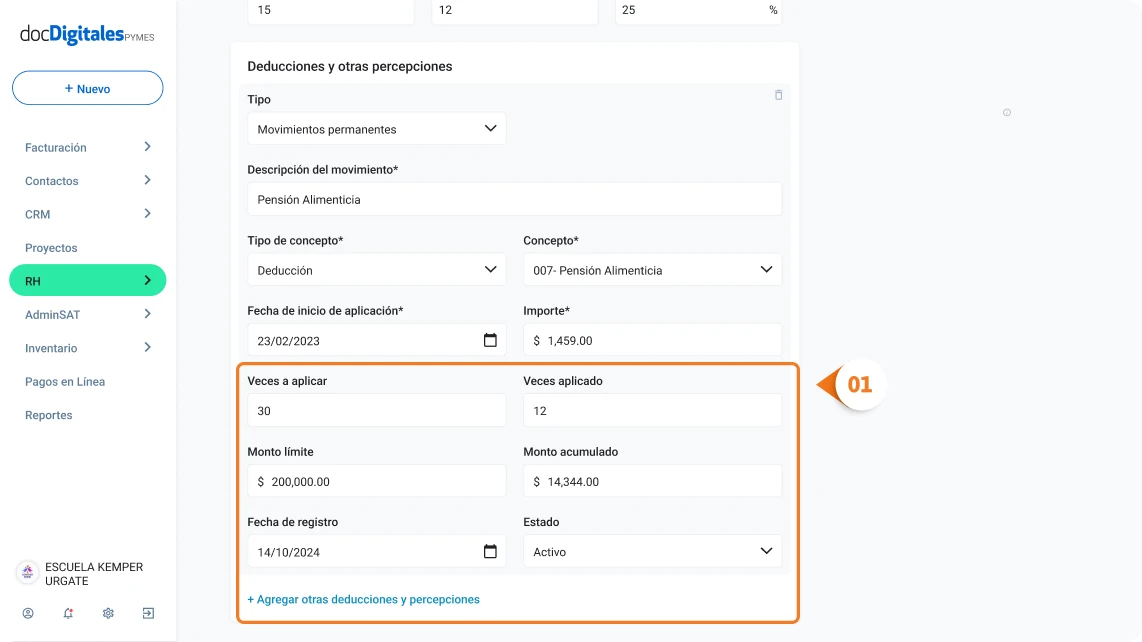Open the Tipo dropdown showing Movimientos permanentes

tap(377, 129)
